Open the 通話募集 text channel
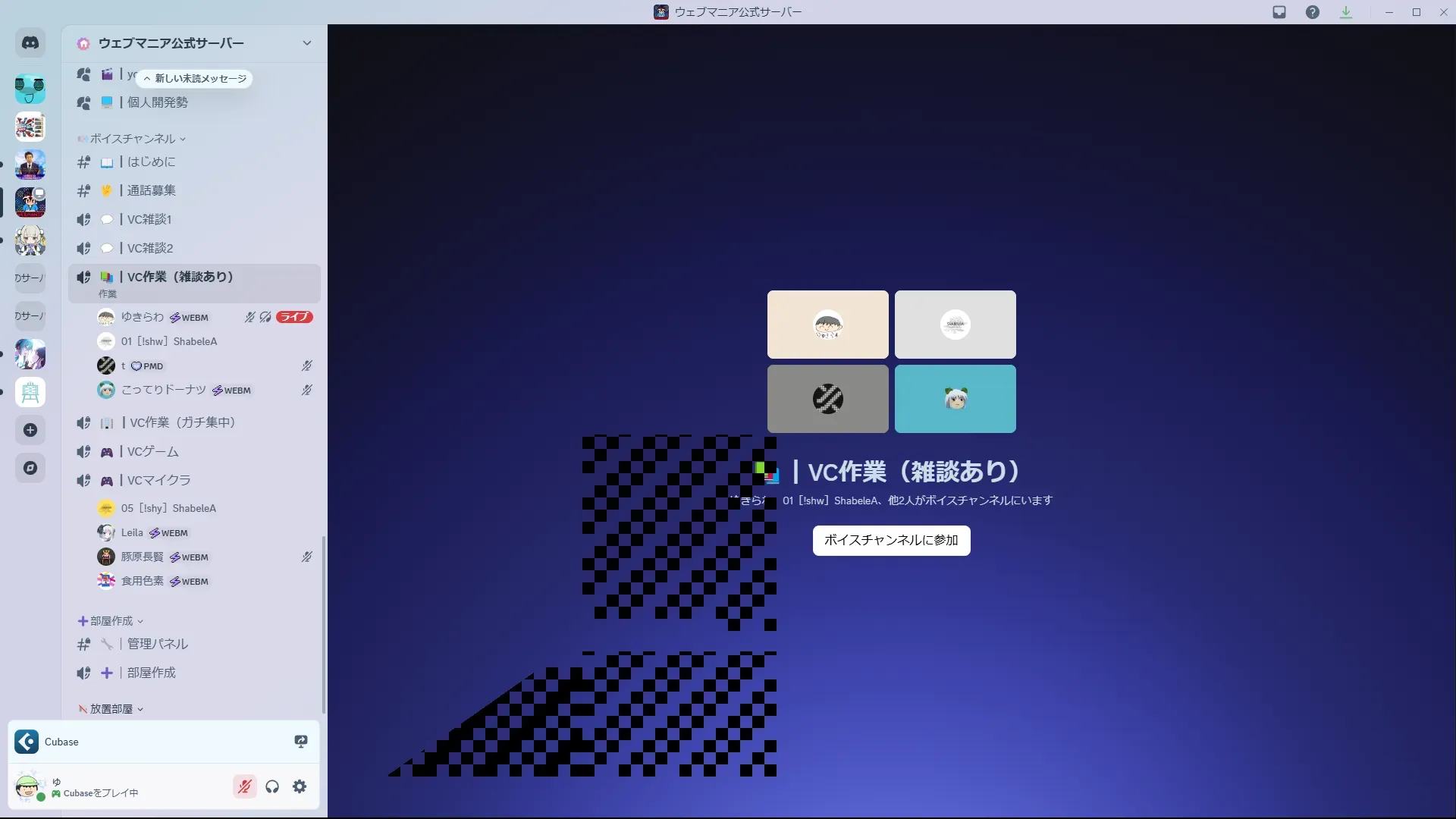Image resolution: width=1456 pixels, height=819 pixels. tap(152, 190)
